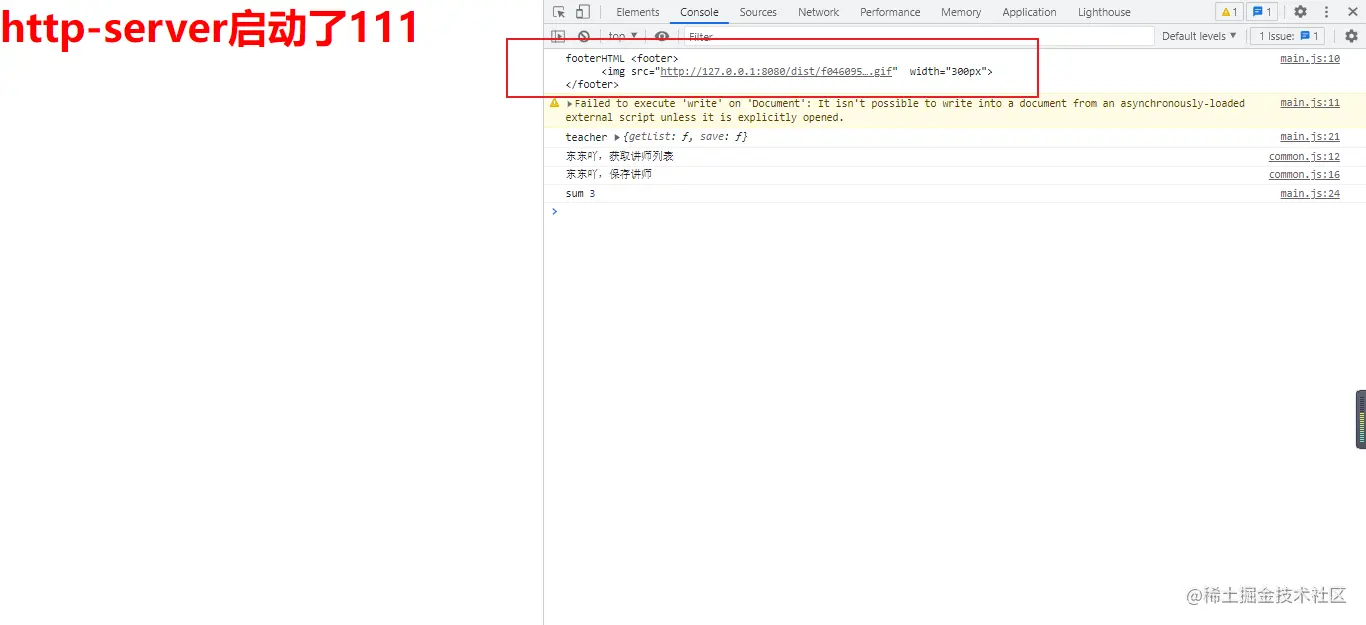Open source link common.js:16

click(x=1304, y=175)
